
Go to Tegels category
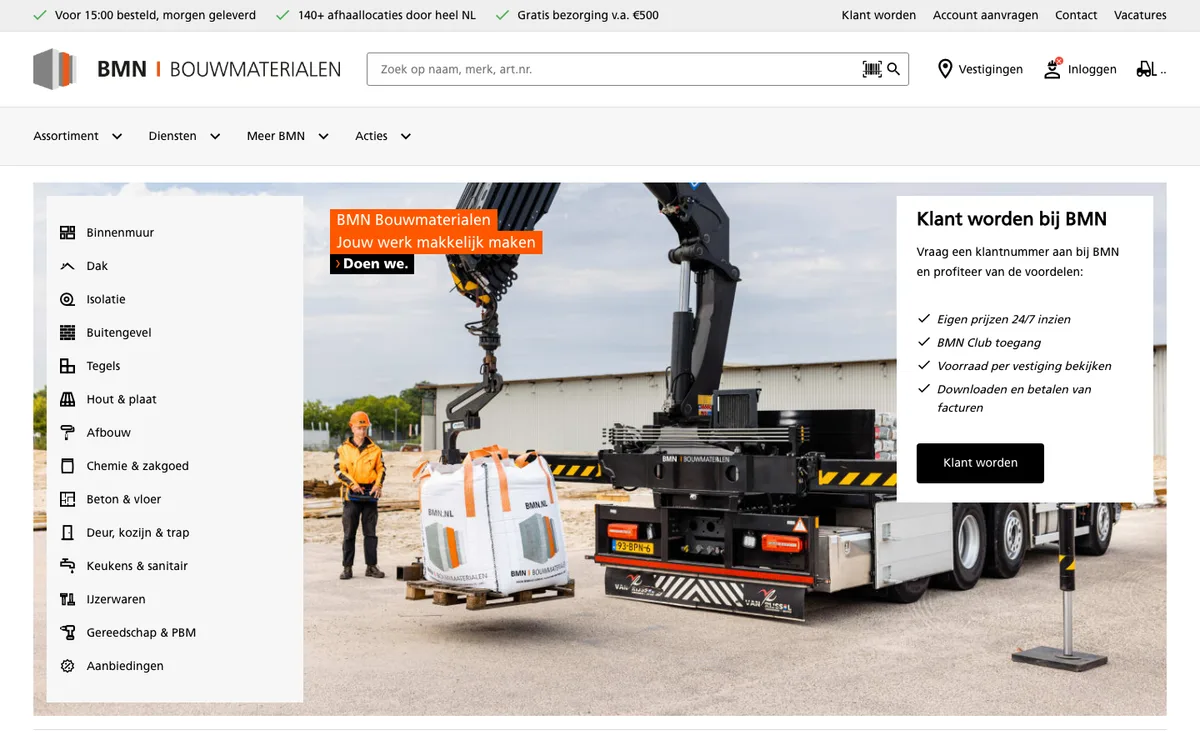(x=103, y=366)
